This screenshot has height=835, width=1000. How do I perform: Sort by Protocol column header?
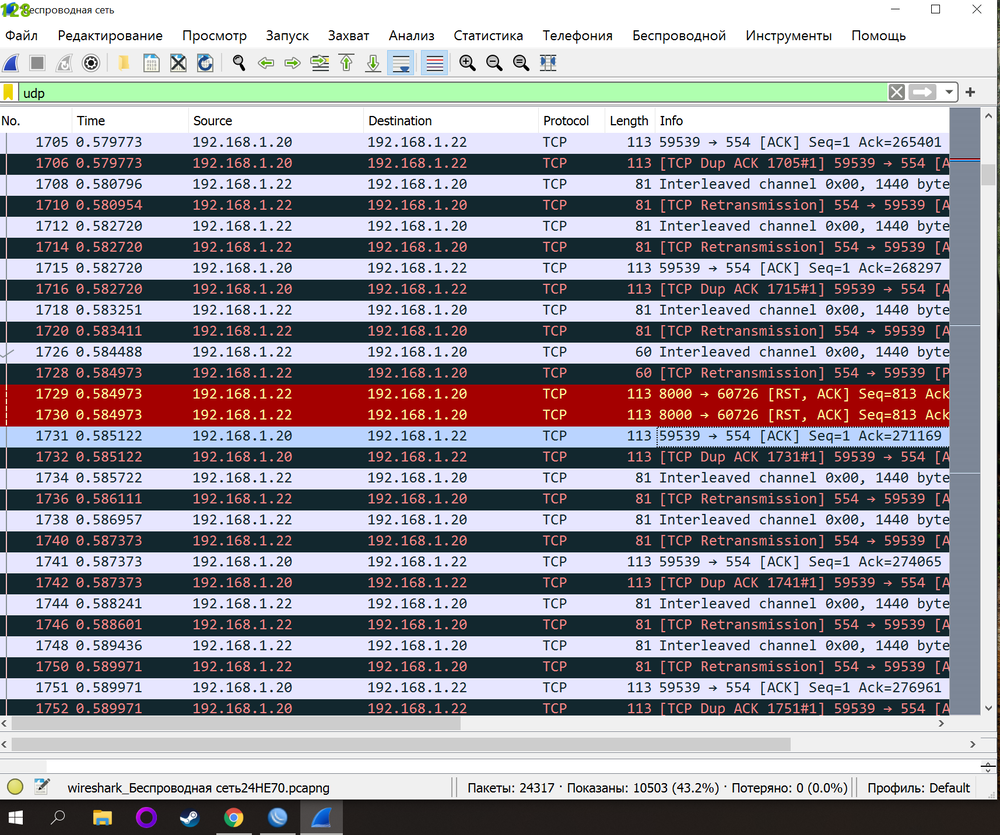pyautogui.click(x=566, y=121)
